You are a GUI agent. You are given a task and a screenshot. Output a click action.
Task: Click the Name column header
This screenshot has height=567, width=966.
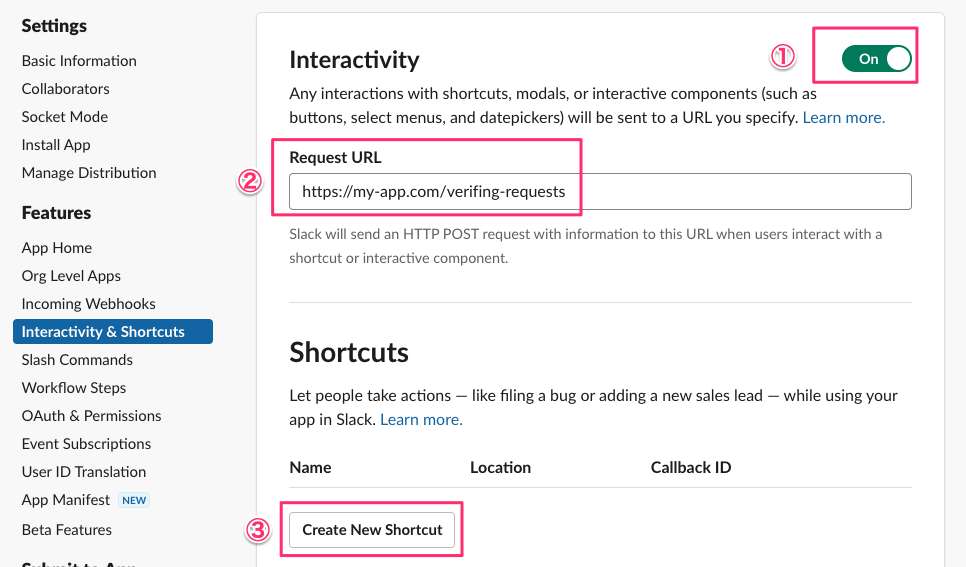[x=310, y=468]
